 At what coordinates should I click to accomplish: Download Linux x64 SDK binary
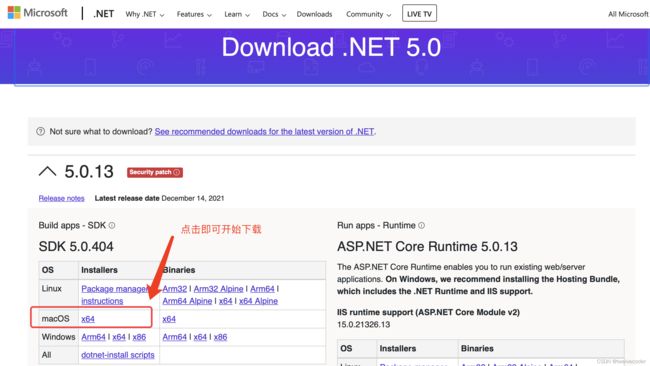(226, 301)
